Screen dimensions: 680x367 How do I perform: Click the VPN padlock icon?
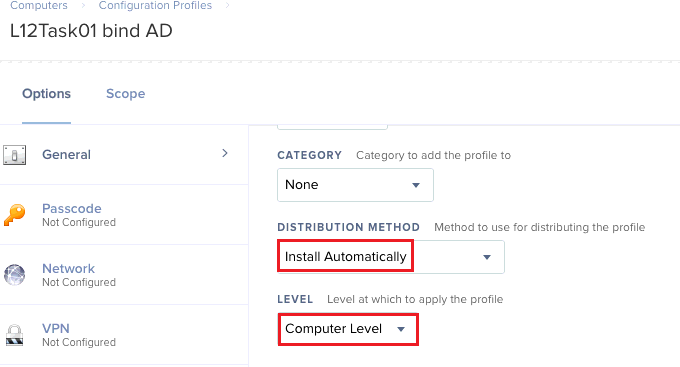(14, 335)
